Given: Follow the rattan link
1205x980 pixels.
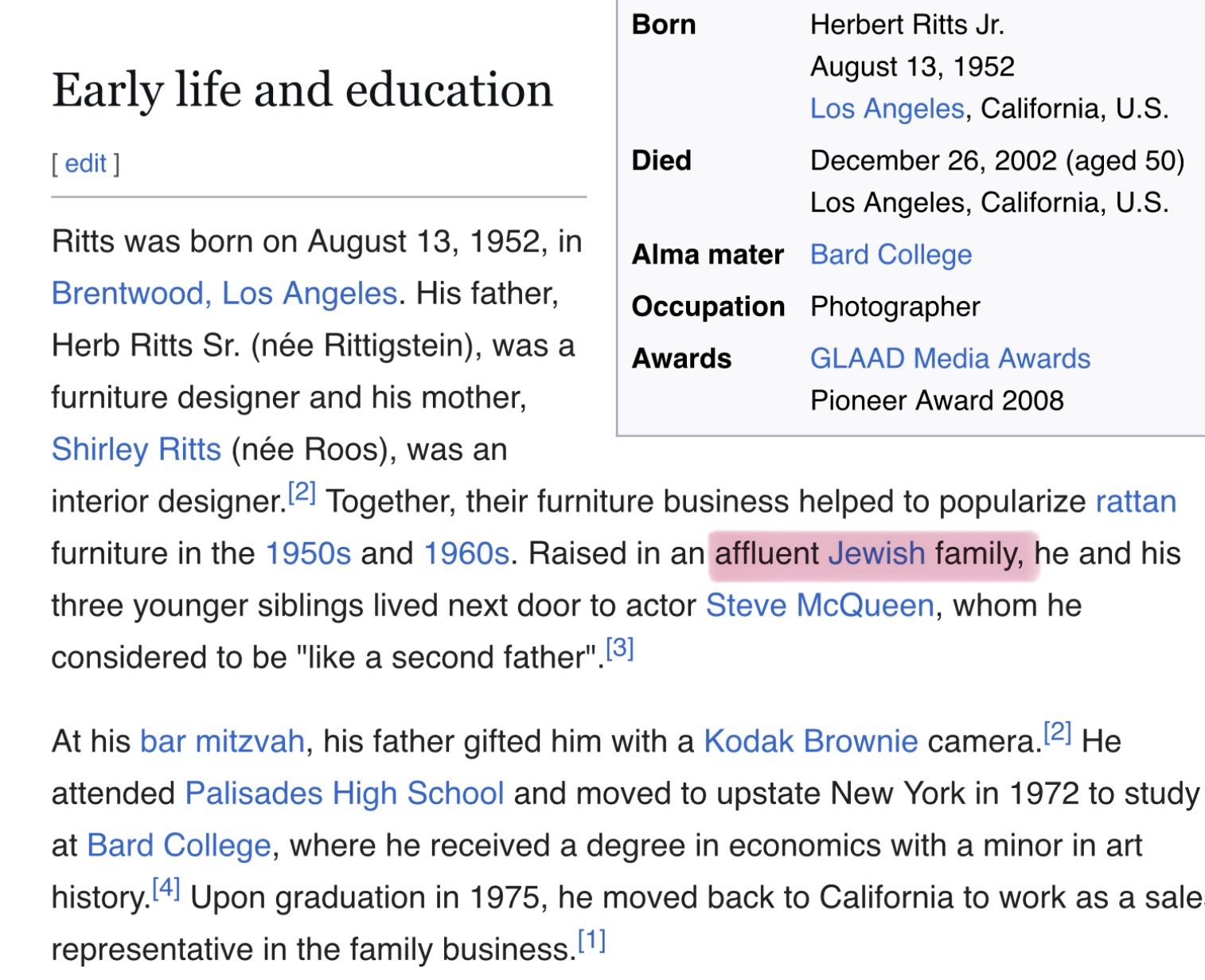Looking at the screenshot, I should point(1136,502).
